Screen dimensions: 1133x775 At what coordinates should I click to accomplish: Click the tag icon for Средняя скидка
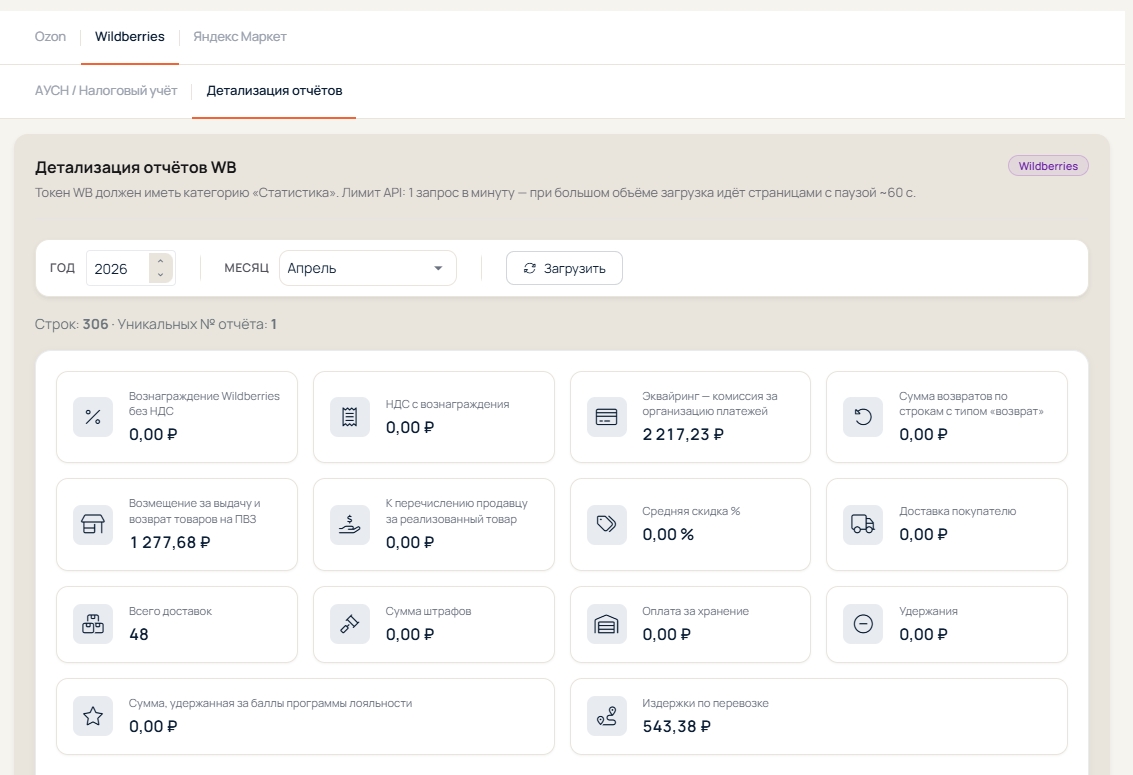click(606, 524)
